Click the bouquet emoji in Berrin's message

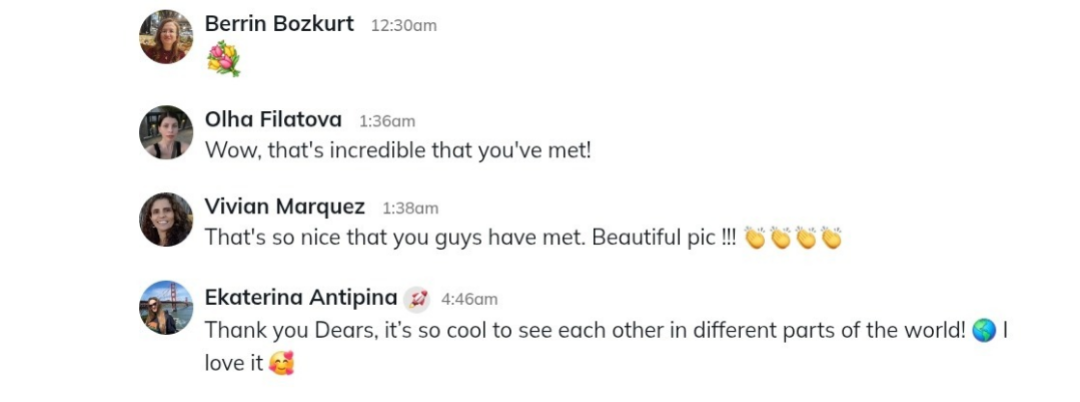click(x=223, y=59)
